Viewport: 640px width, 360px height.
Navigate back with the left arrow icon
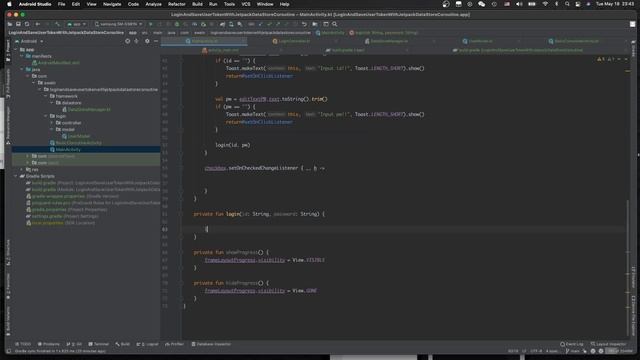click(38, 24)
